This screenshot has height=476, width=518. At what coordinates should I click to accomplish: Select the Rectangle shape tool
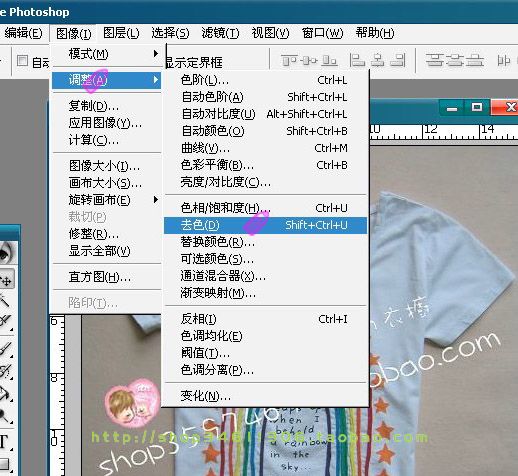point(5,464)
